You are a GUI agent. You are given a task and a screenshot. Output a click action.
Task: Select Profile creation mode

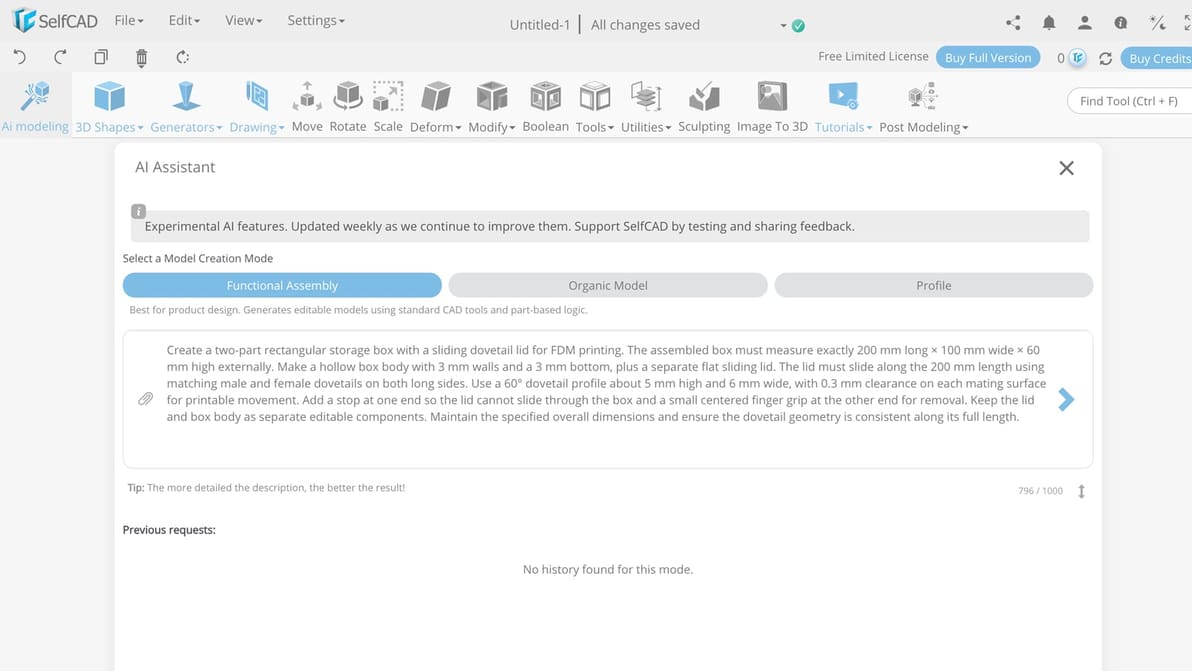pos(934,285)
